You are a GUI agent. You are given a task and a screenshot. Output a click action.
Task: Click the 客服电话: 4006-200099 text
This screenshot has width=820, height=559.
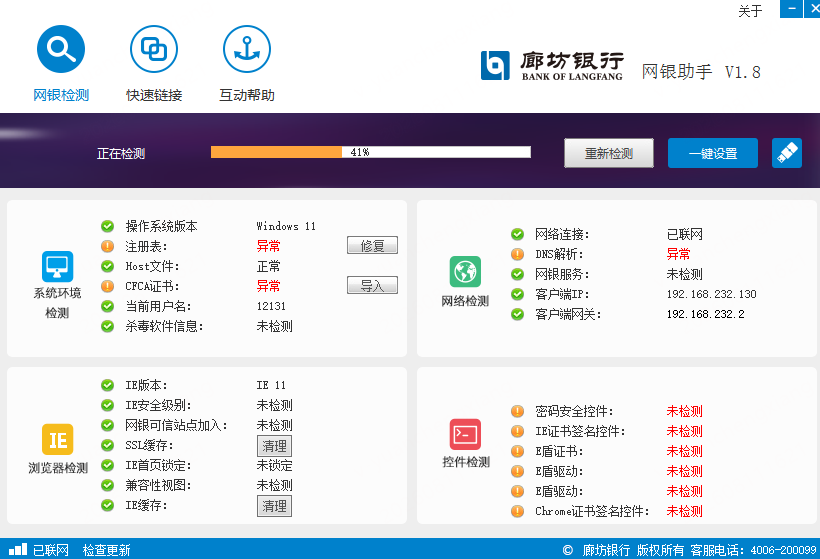(x=753, y=550)
